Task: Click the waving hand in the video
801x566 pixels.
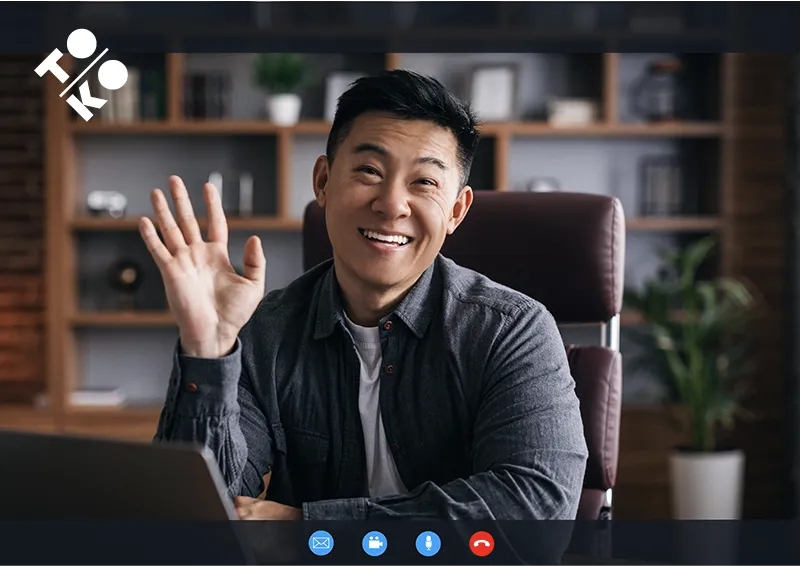Action: tap(200, 260)
